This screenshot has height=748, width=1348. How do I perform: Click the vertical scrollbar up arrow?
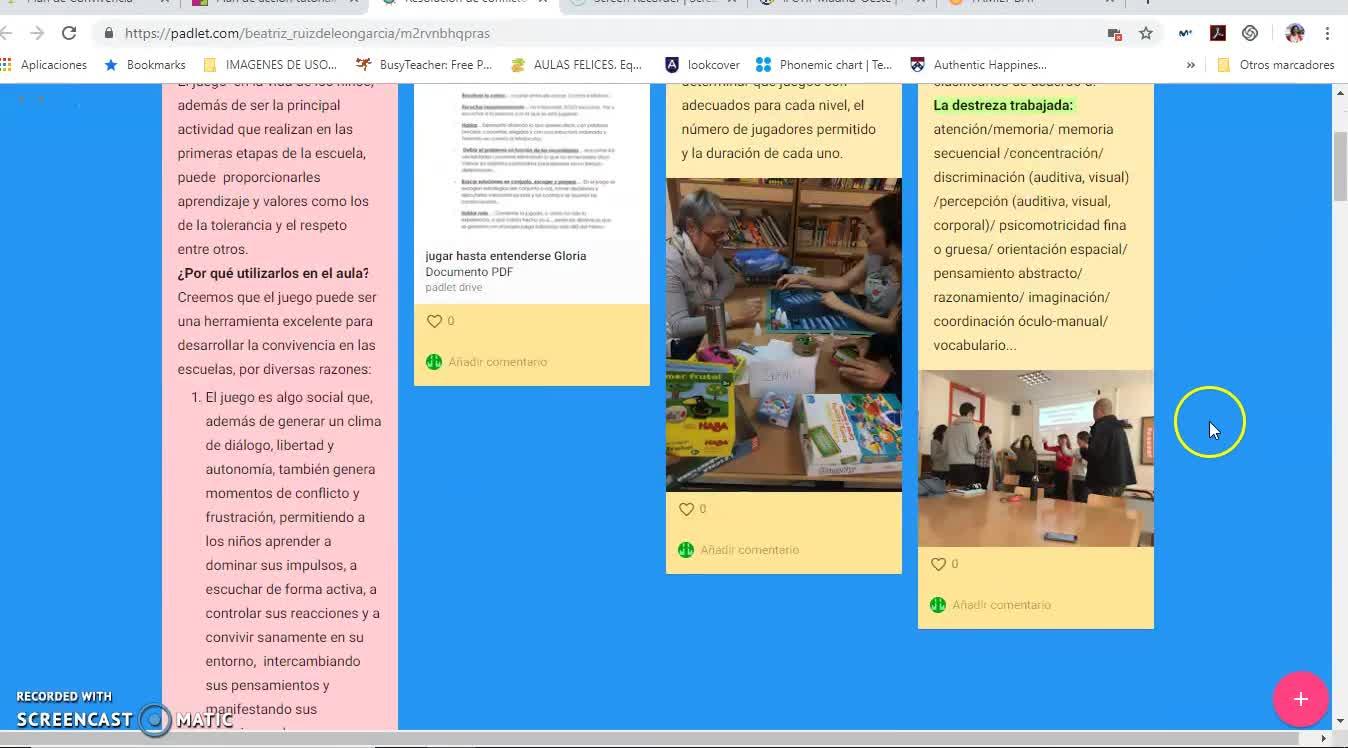[1340, 92]
